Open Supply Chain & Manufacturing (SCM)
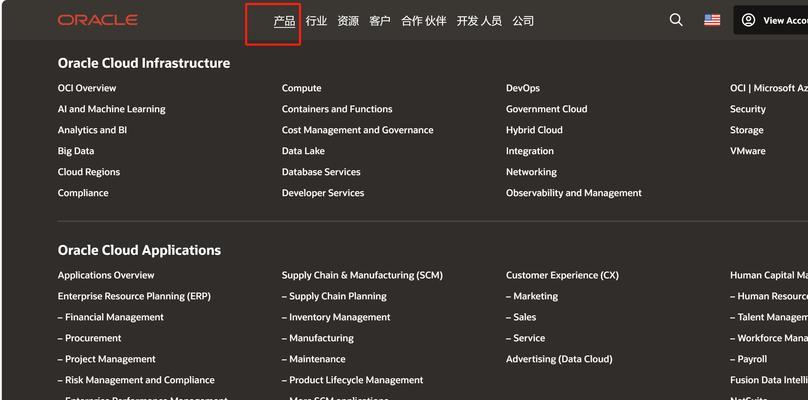The width and height of the screenshot is (808, 400). [x=362, y=275]
